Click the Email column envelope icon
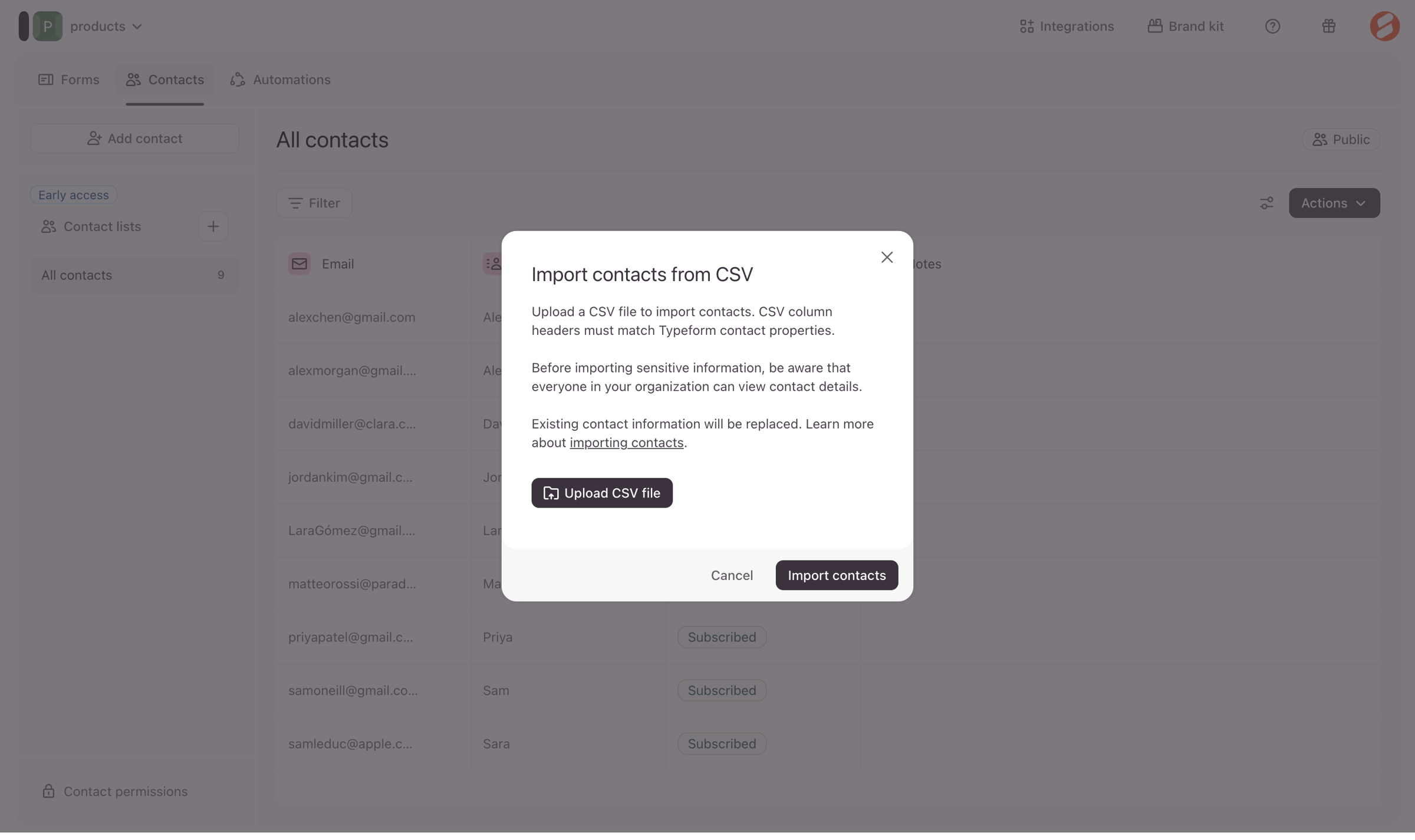This screenshot has width=1415, height=840. 299,263
